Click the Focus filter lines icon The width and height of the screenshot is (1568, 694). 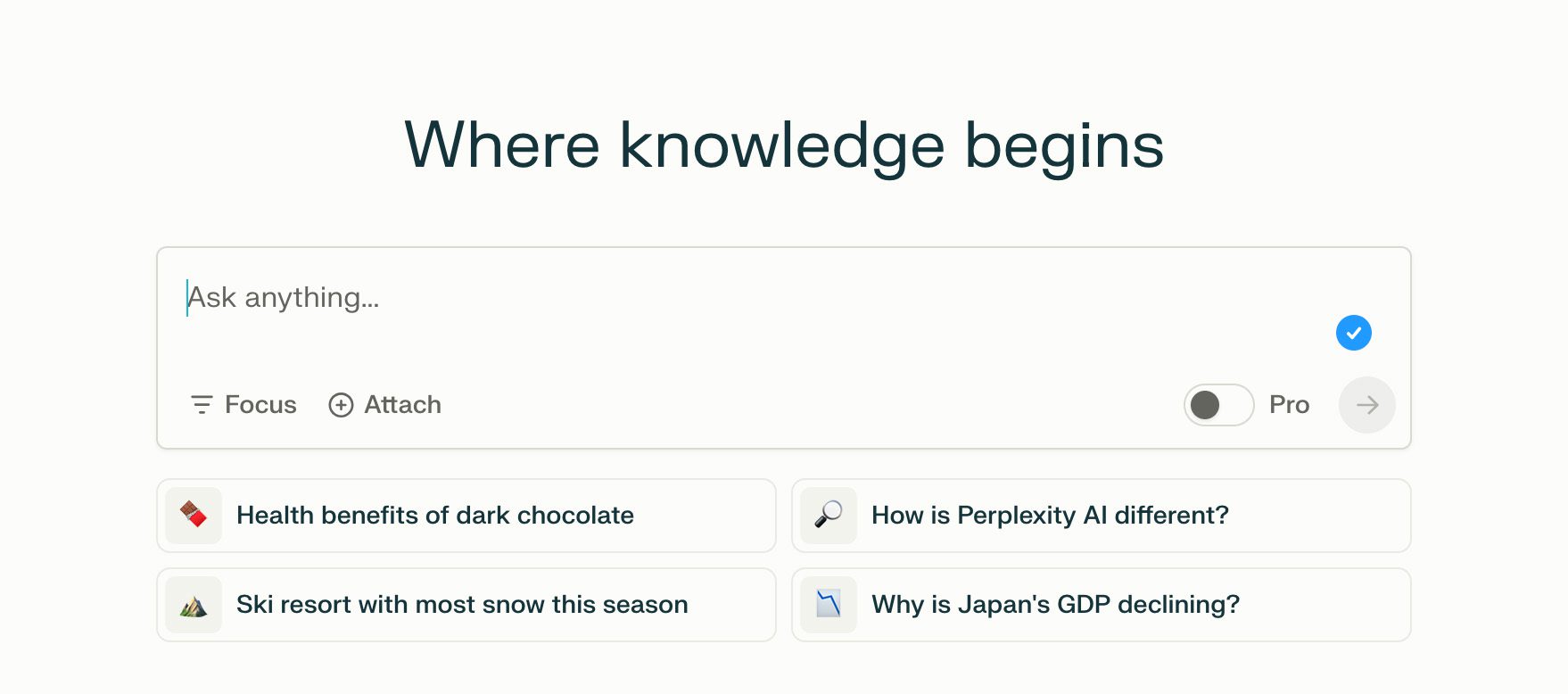[x=202, y=405]
